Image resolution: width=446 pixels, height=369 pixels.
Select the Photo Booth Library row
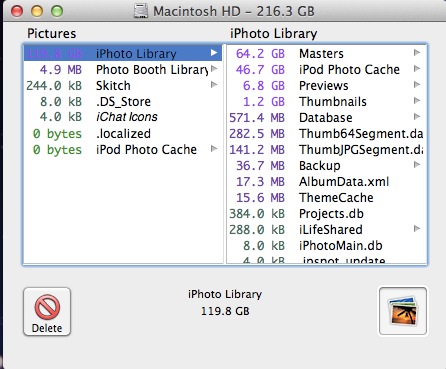pyautogui.click(x=123, y=69)
